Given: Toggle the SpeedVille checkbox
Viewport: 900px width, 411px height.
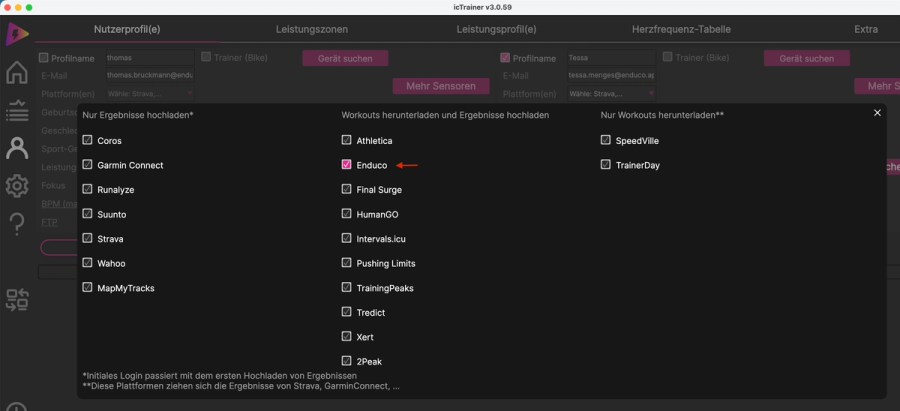Looking at the screenshot, I should pyautogui.click(x=606, y=140).
